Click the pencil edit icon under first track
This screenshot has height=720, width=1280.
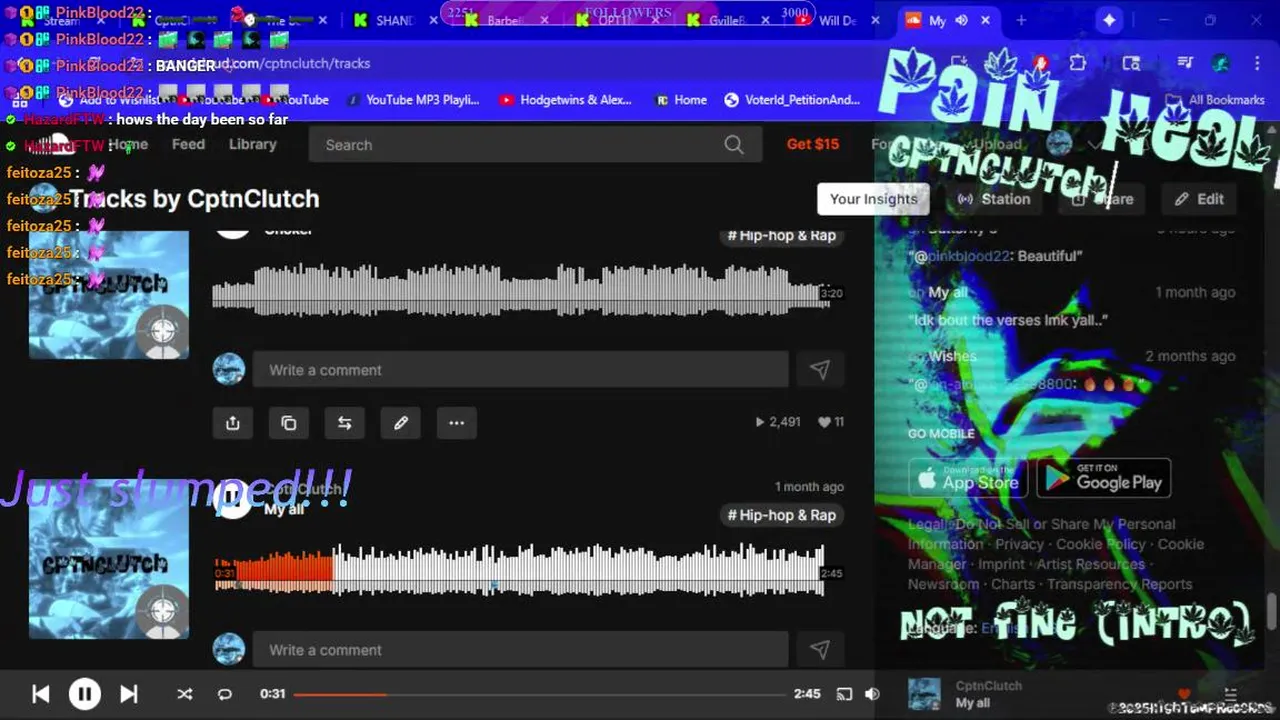coord(401,423)
